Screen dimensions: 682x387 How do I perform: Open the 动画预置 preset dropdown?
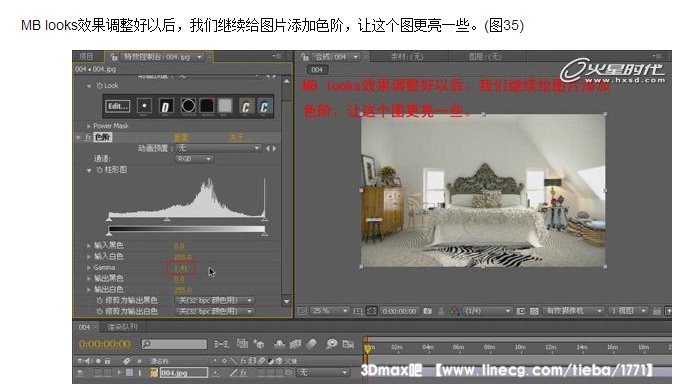click(218, 148)
